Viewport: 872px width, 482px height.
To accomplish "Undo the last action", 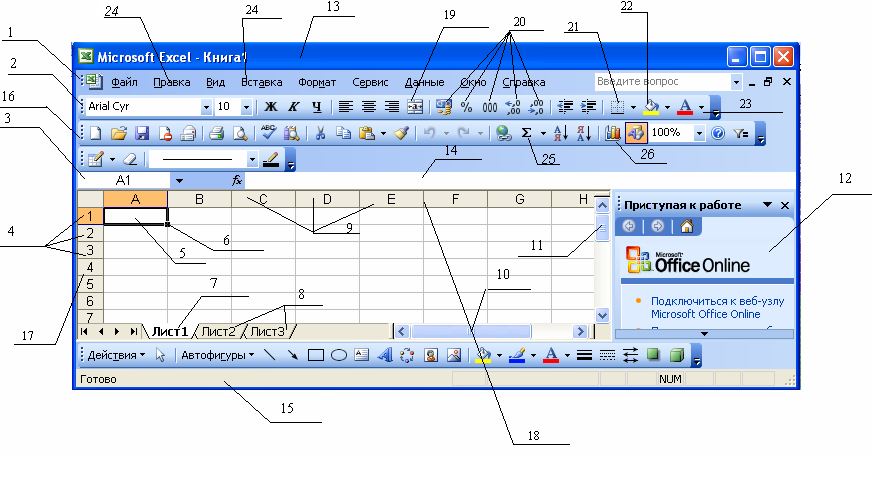I will tap(429, 133).
